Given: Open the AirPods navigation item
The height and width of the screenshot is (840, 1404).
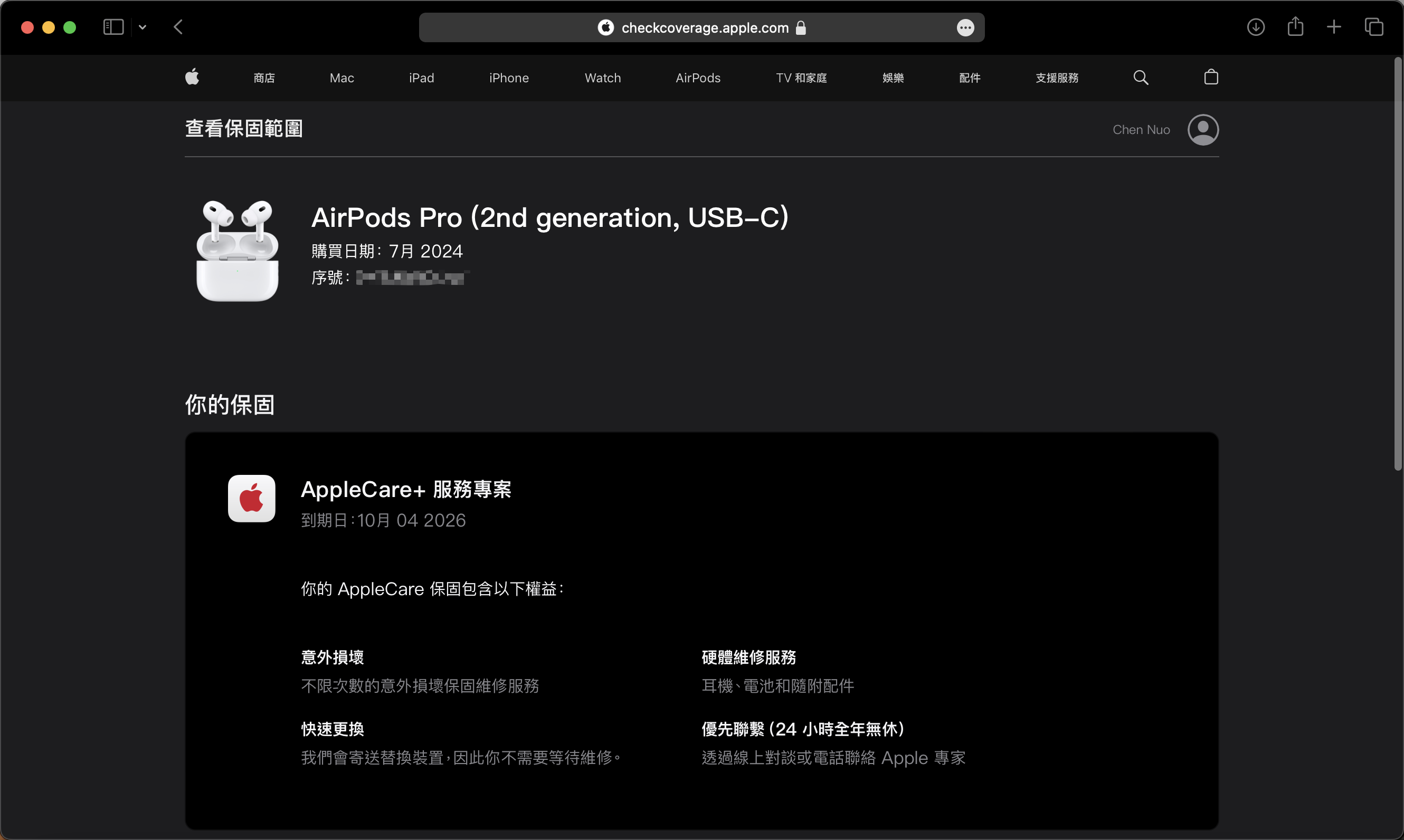Looking at the screenshot, I should [698, 78].
